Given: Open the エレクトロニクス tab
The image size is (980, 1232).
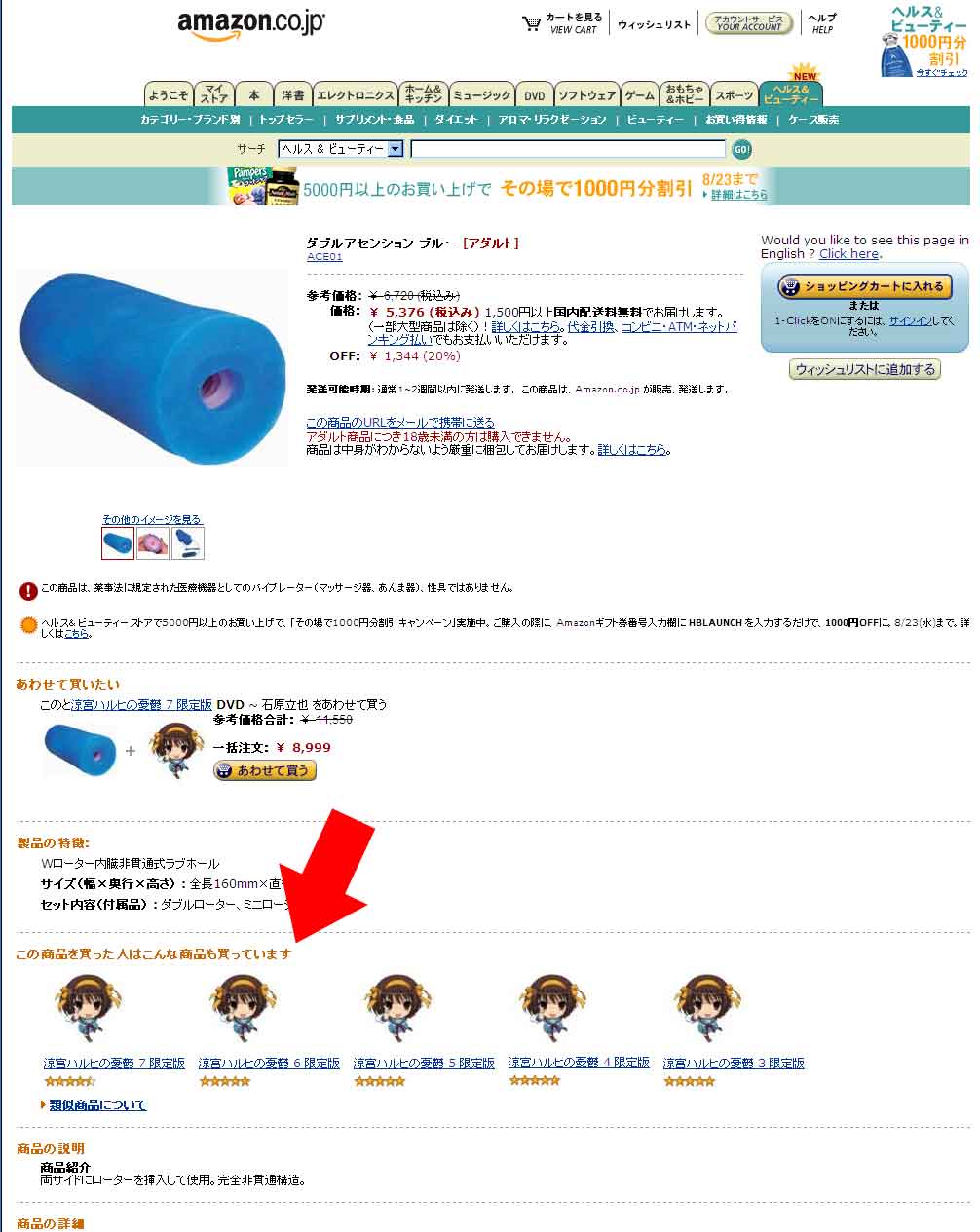Looking at the screenshot, I should pos(356,94).
